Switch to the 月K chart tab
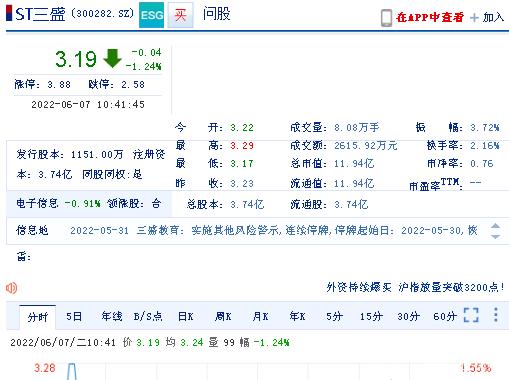This screenshot has height=380, width=509. point(260,316)
